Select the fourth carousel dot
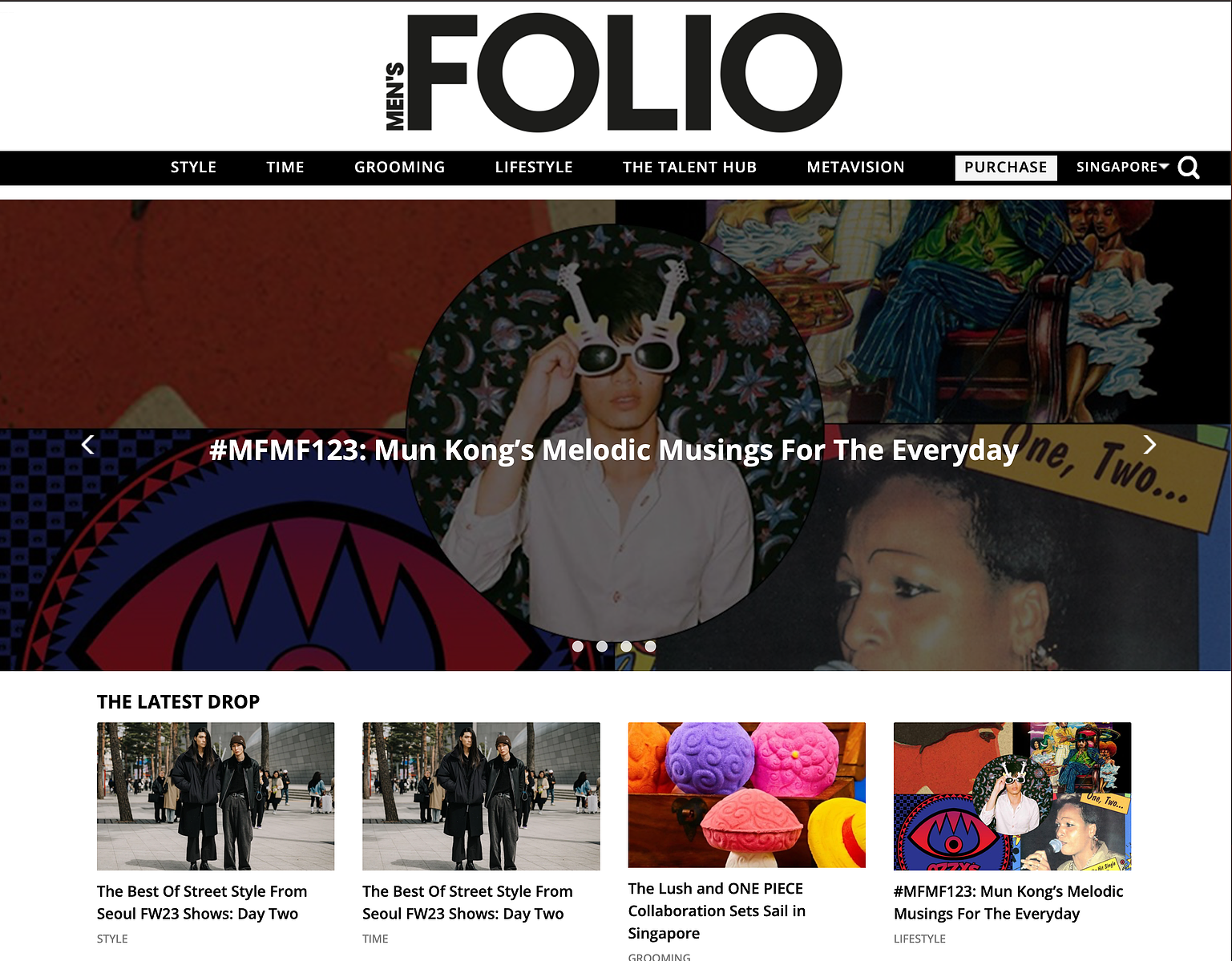Image resolution: width=1232 pixels, height=961 pixels. tap(650, 646)
